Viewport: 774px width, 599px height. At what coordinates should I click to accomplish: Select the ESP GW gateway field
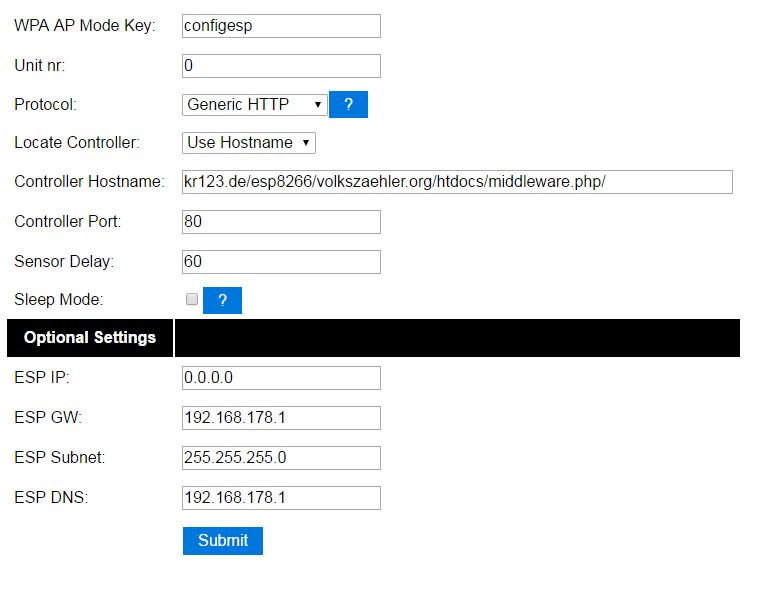click(281, 418)
